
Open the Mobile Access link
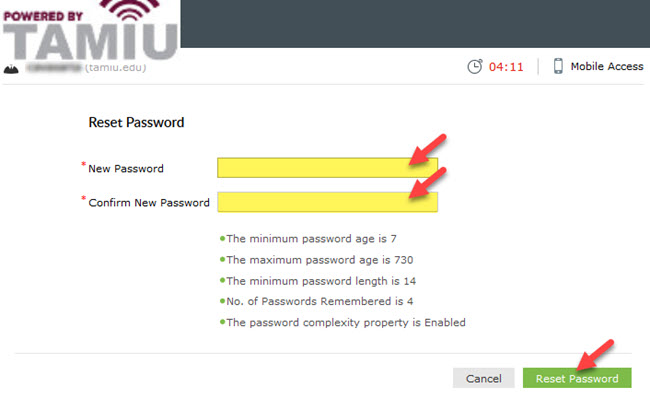[606, 66]
